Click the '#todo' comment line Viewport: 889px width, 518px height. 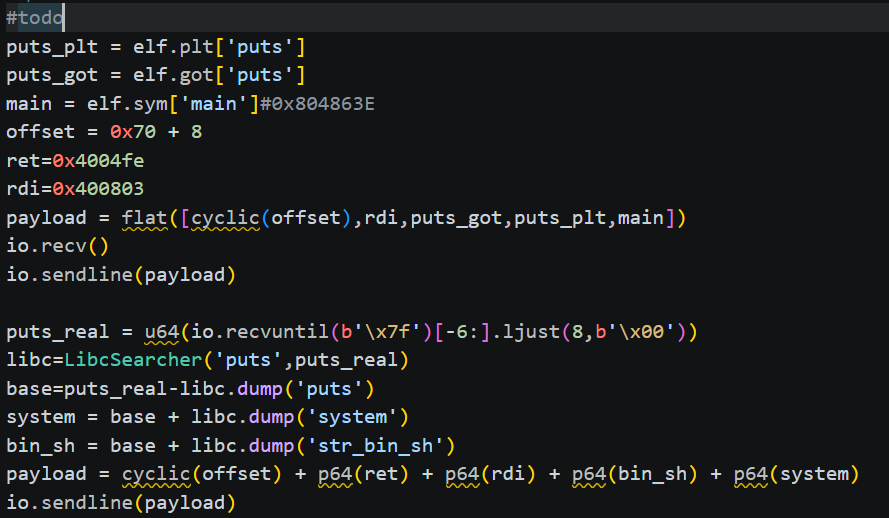[34, 18]
